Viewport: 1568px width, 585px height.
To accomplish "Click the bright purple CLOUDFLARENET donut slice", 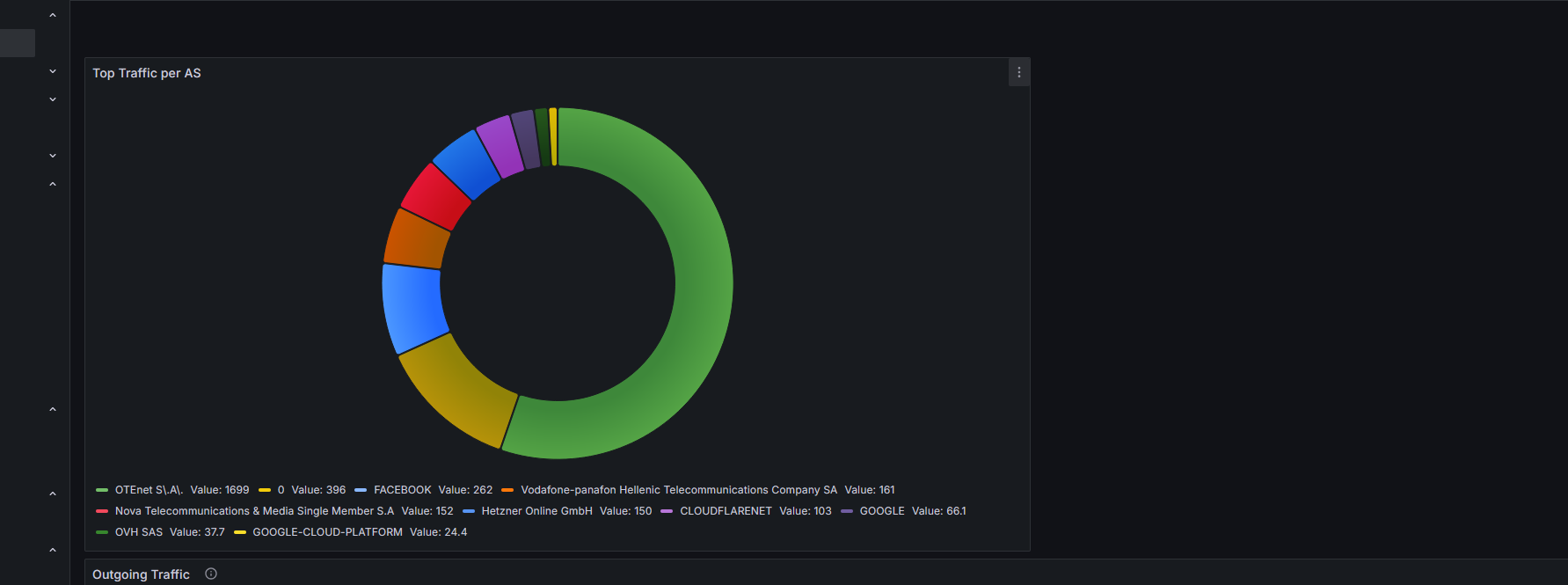I will (x=500, y=145).
